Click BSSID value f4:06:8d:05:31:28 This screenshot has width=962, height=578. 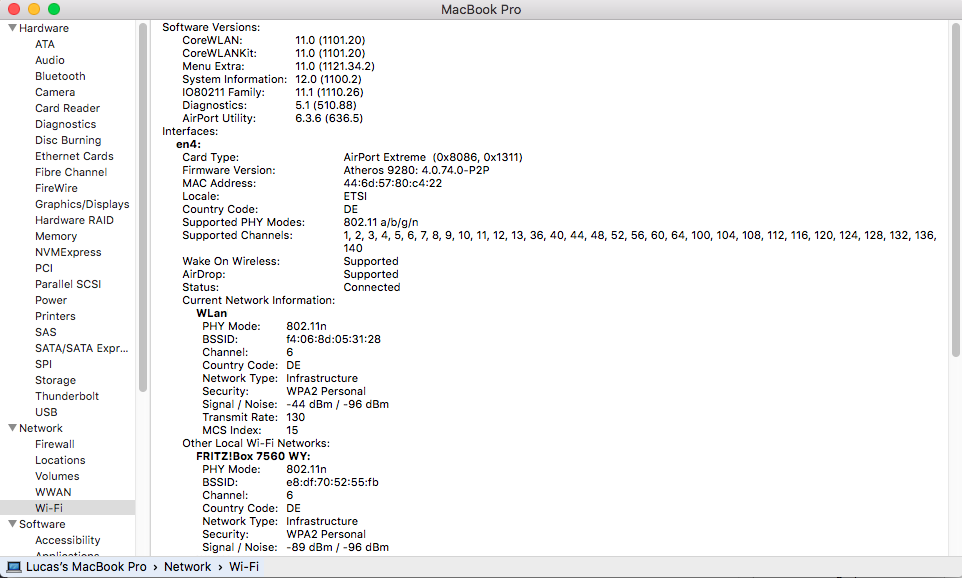tap(333, 339)
